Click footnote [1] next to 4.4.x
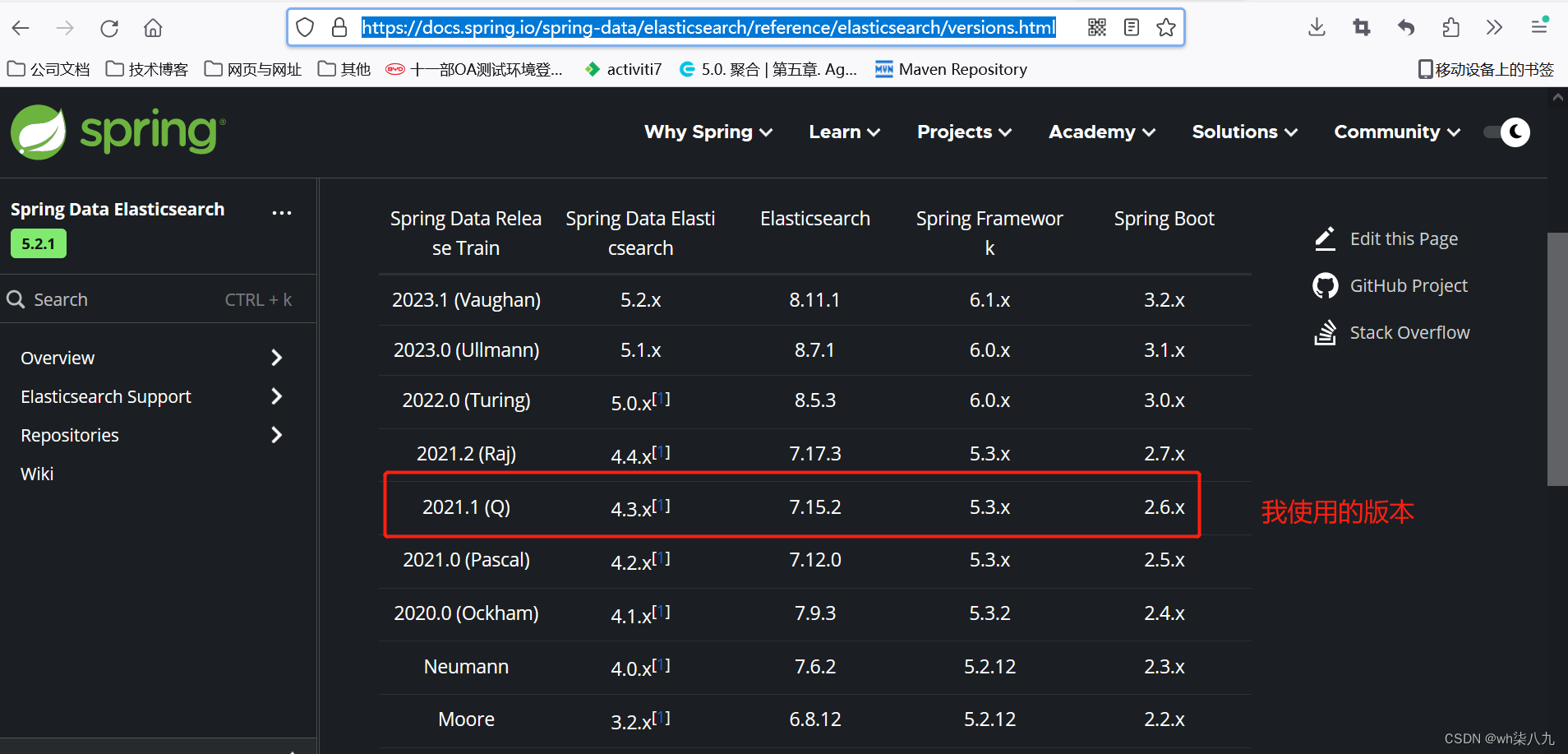Image resolution: width=1568 pixels, height=754 pixels. 662,451
